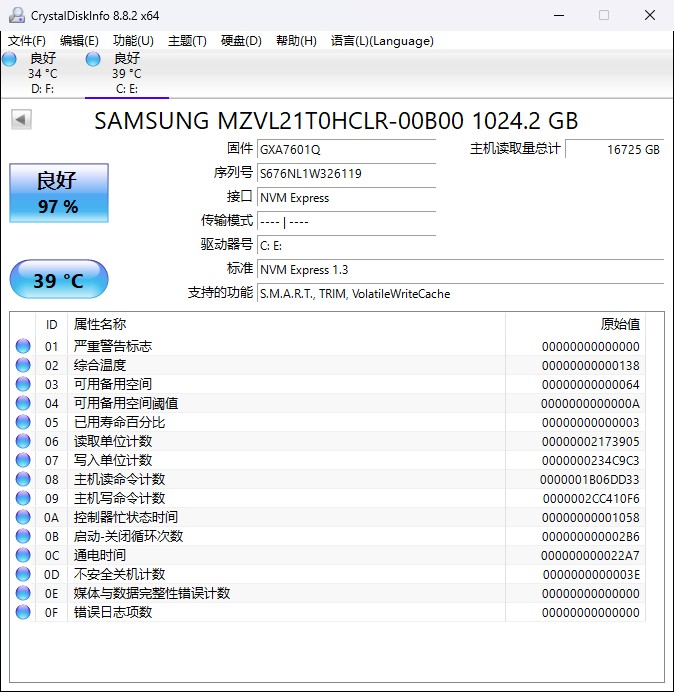Click status orb for attribute 0D 不安全关机计数

23,574
